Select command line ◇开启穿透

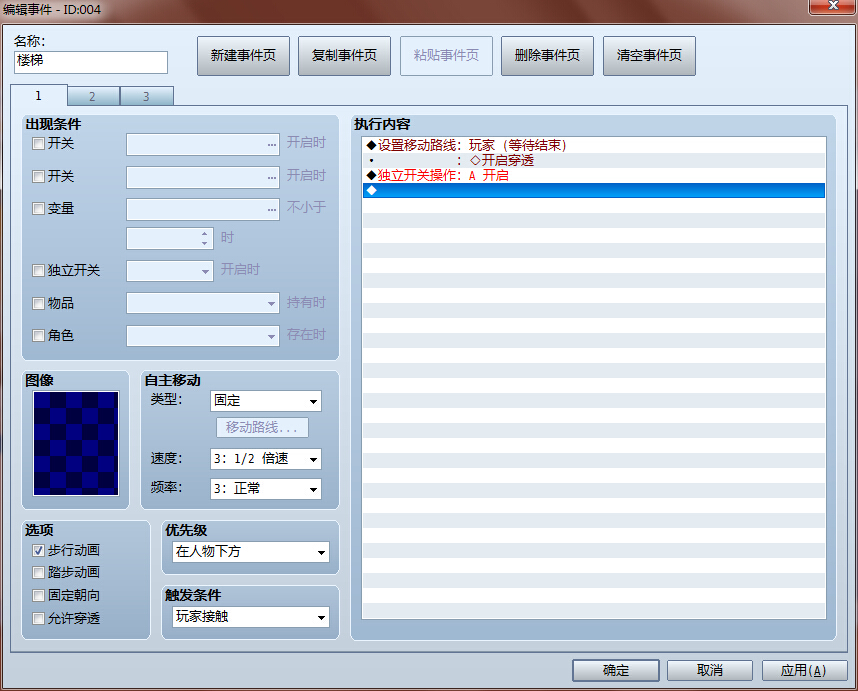point(594,160)
